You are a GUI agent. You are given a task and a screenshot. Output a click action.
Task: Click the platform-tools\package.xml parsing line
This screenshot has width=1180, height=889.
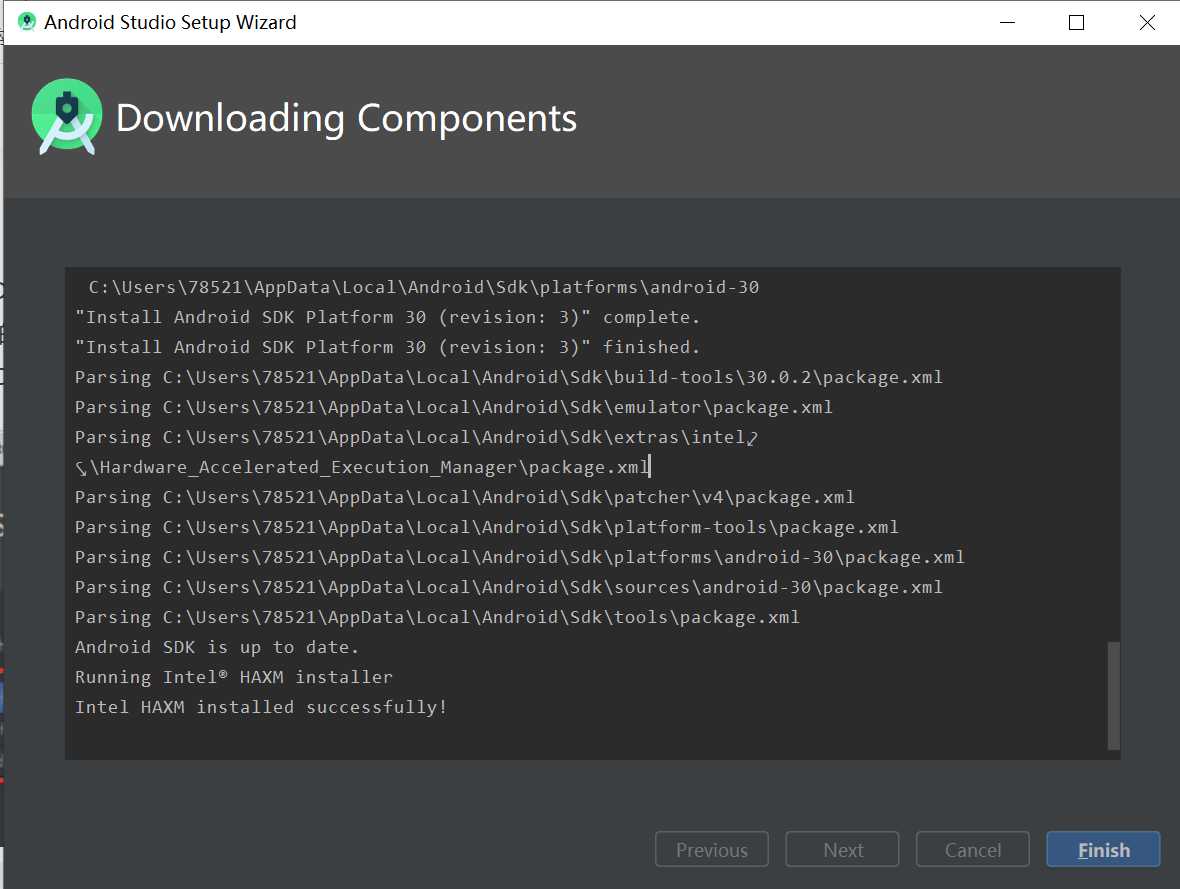tap(487, 526)
